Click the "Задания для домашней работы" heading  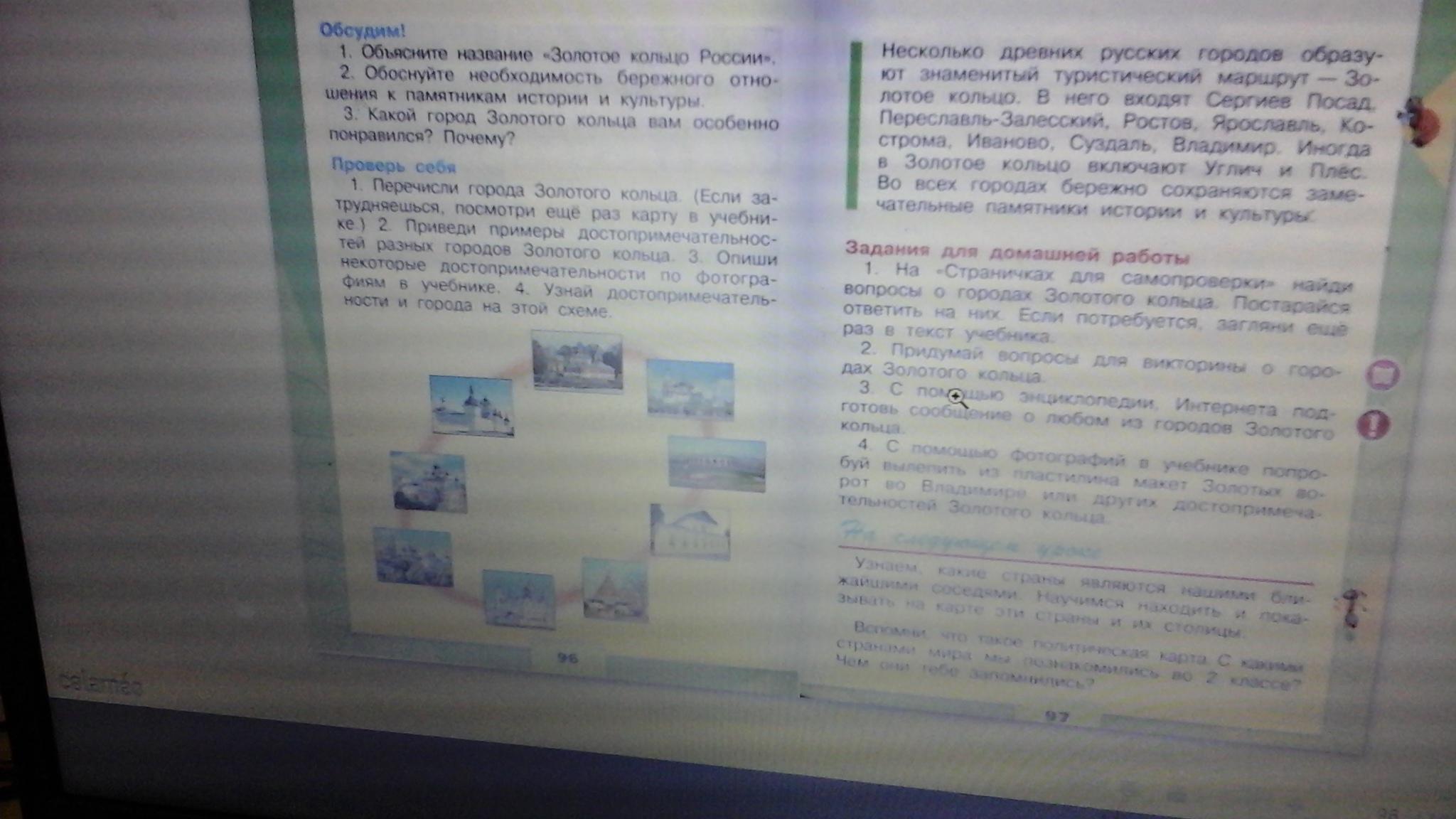[1017, 252]
